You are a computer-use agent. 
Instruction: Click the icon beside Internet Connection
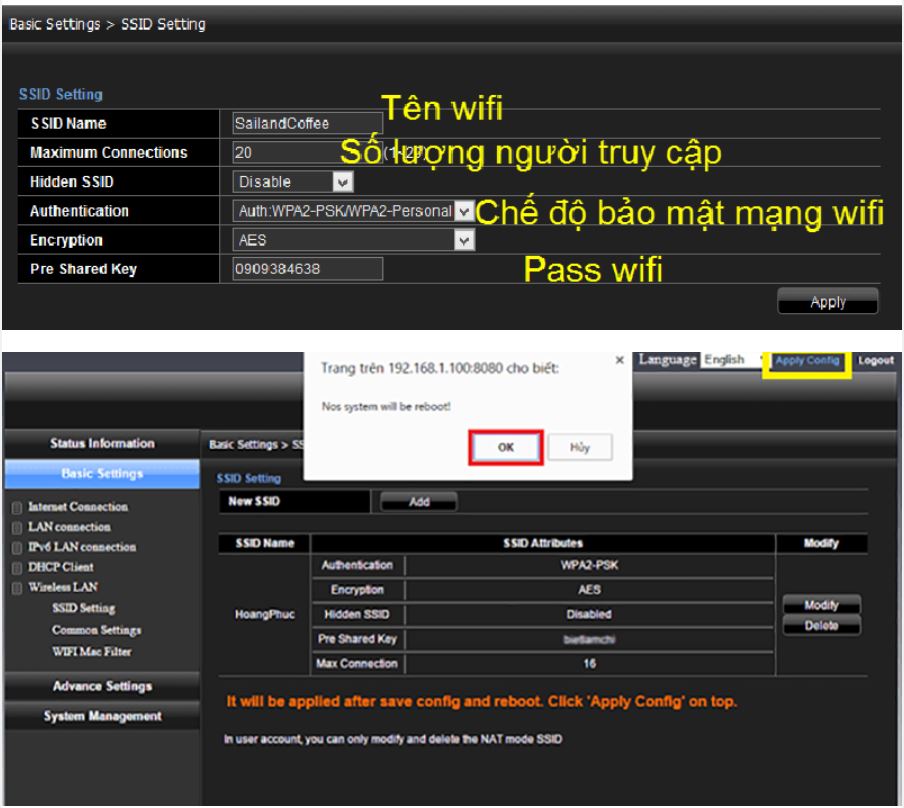tap(13, 508)
